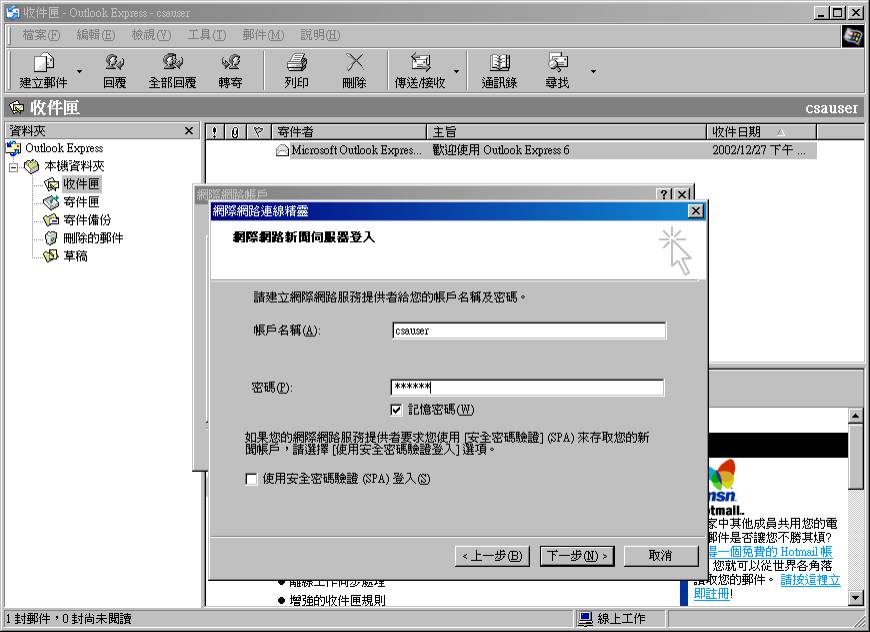Select the 寄件匣 folder in tree
This screenshot has height=632, width=870.
[x=81, y=201]
